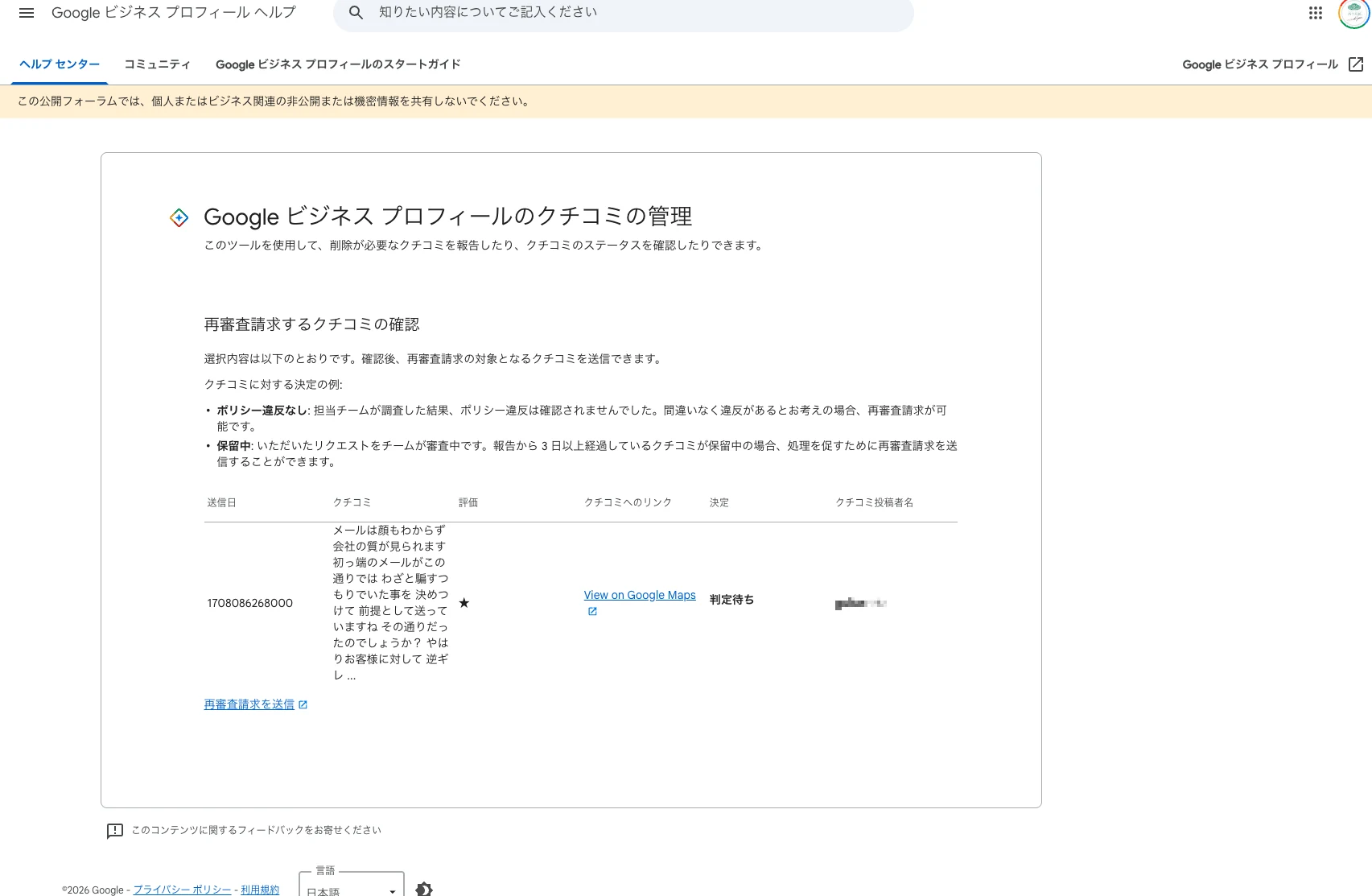The width and height of the screenshot is (1372, 896).
Task: Click the クチコミへのリンク column header
Action: point(628,502)
